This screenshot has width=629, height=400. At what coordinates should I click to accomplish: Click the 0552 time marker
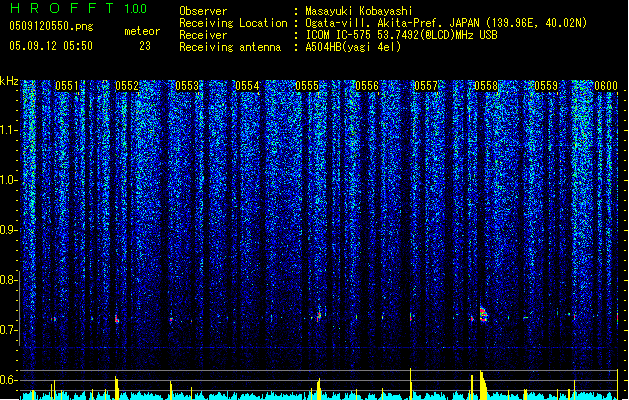(127, 86)
